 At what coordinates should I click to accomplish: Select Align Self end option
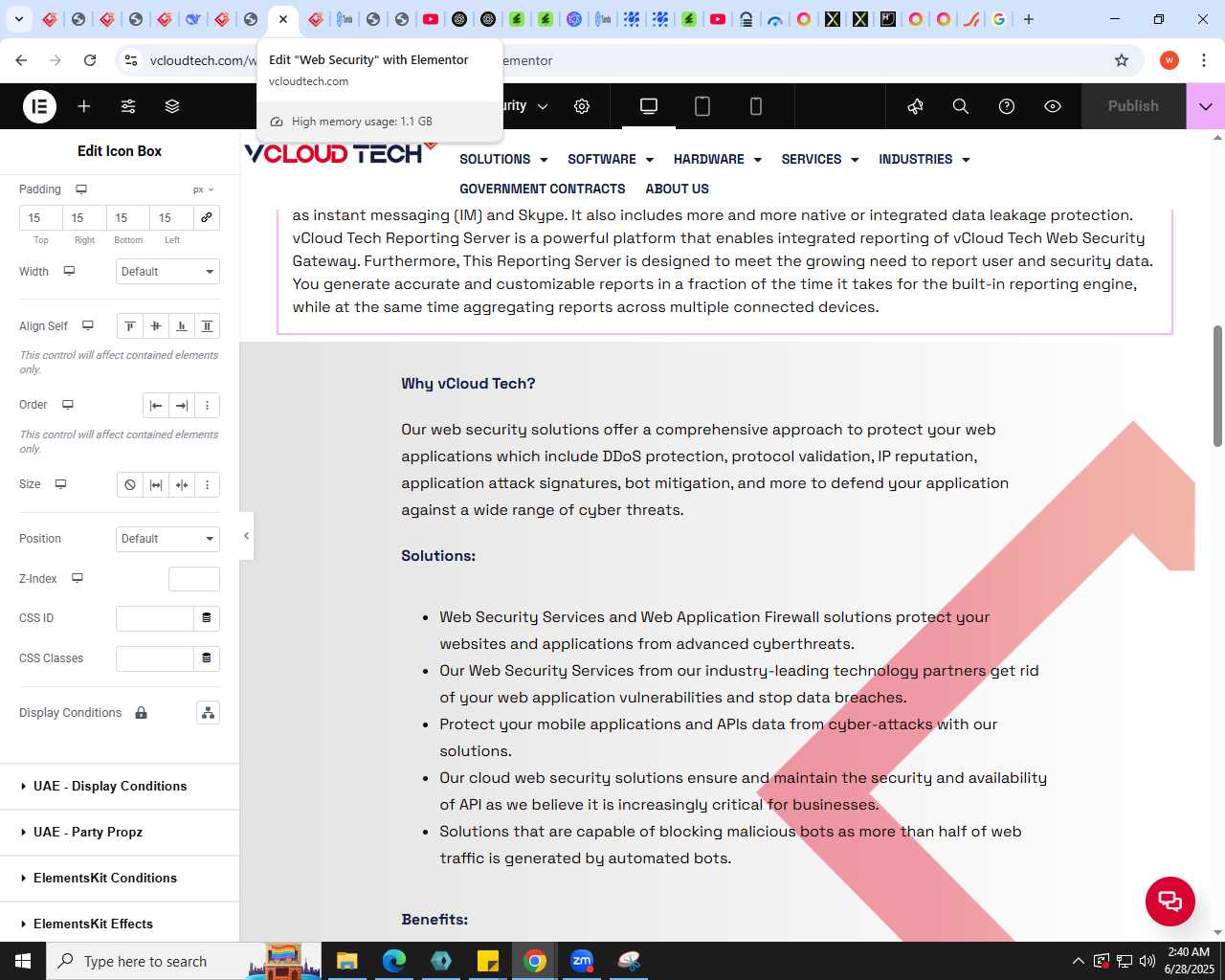point(182,326)
